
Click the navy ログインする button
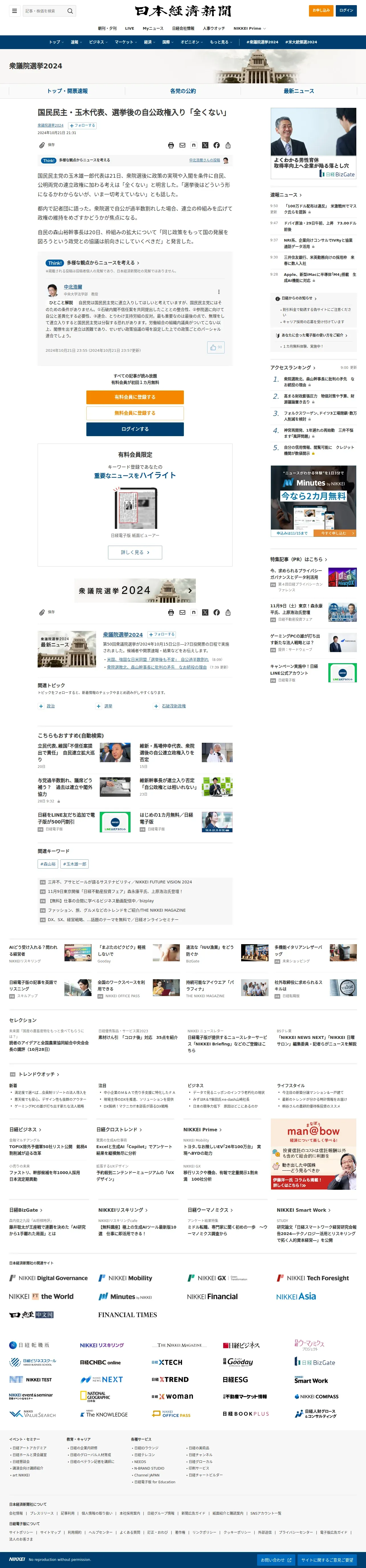[135, 429]
